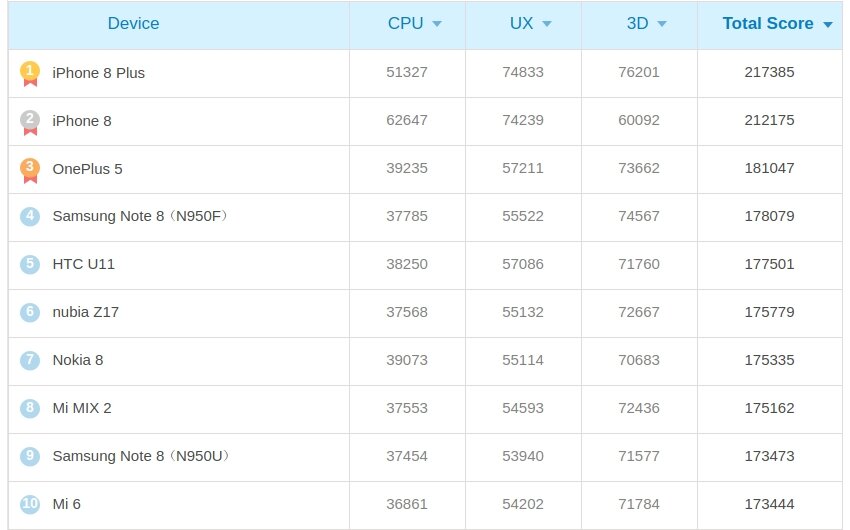
Task: Click HTC U11 CPU score 38250
Action: pyautogui.click(x=407, y=264)
